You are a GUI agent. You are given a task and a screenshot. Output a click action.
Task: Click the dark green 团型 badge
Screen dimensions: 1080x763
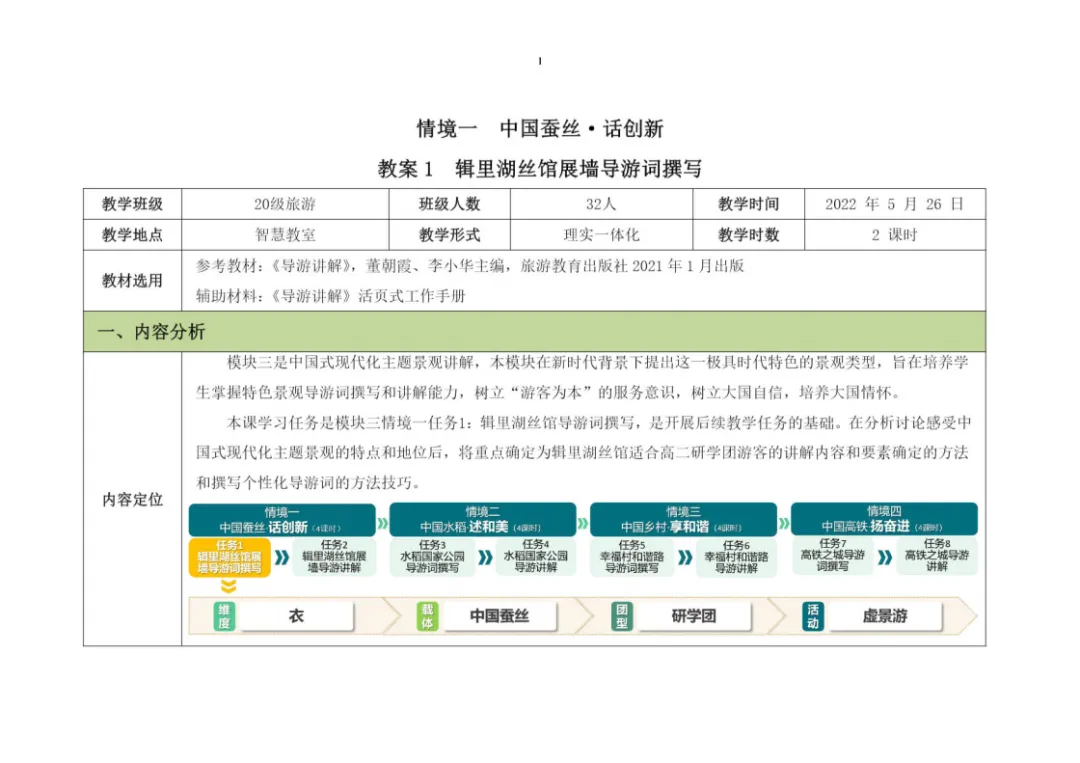(622, 616)
